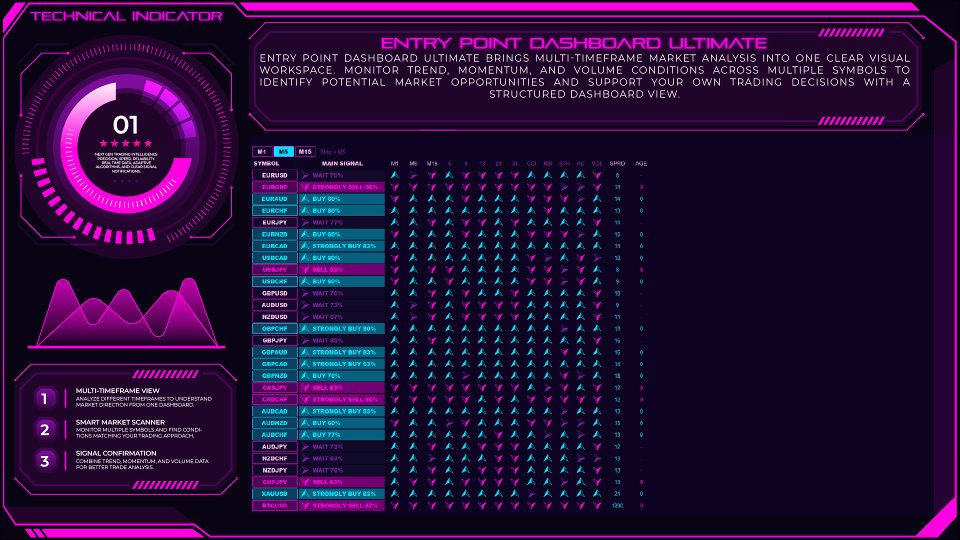960x540 pixels.
Task: Click the STRONGLY BUY 83% signal for EURCAD
Action: [x=344, y=246]
